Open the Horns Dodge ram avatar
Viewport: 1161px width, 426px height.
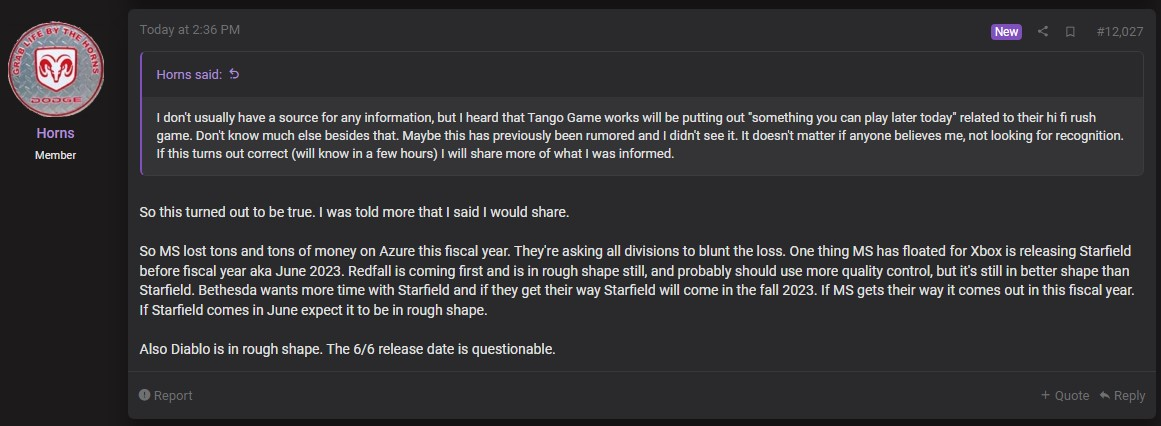(56, 69)
